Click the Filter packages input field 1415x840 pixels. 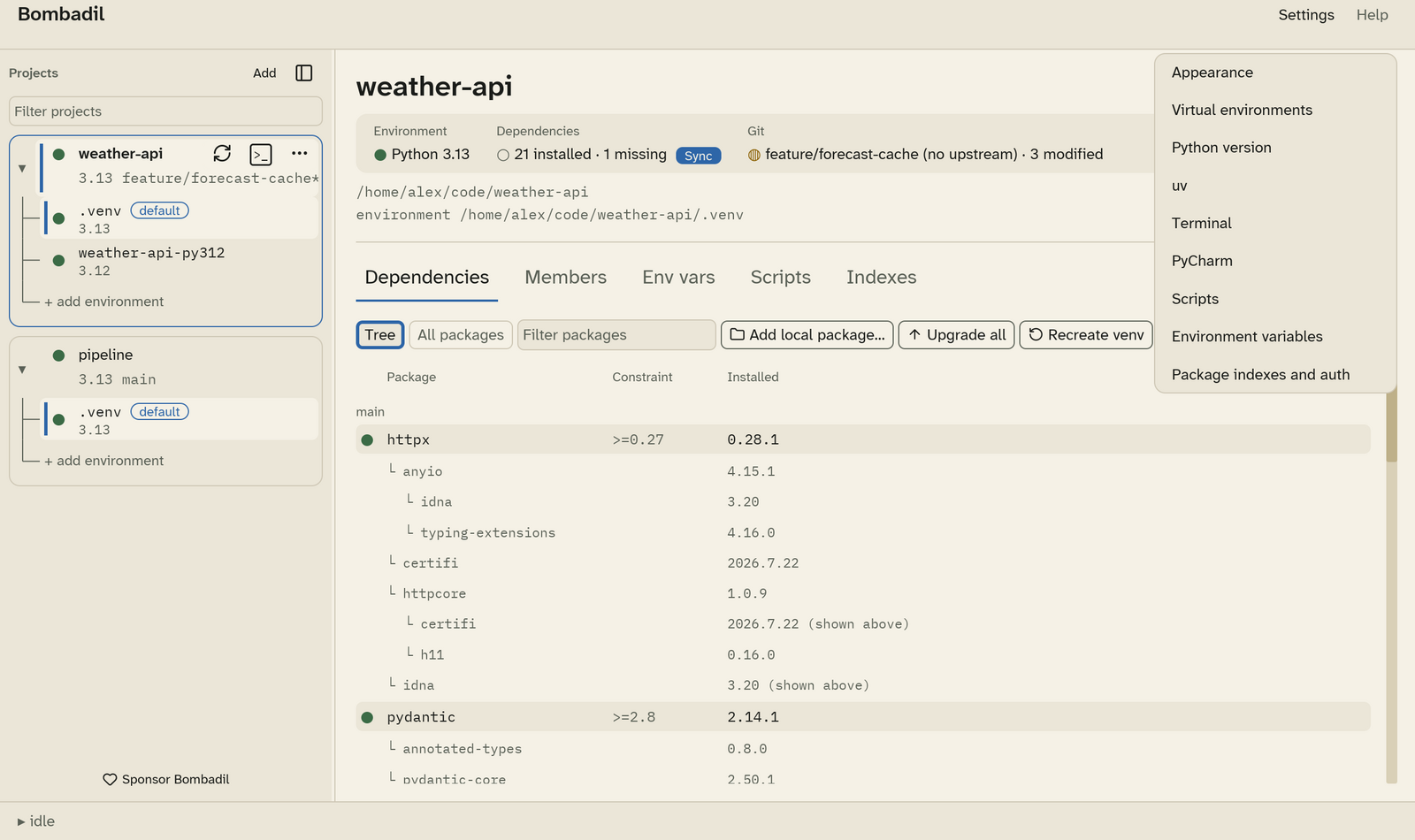tap(616, 335)
